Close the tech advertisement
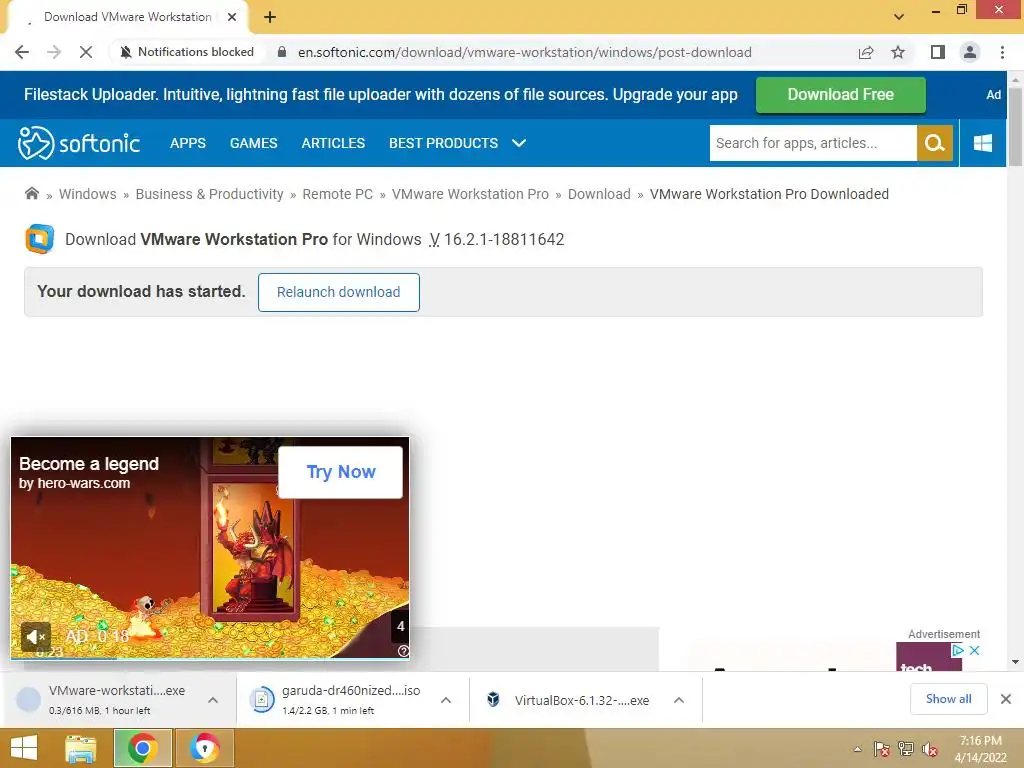Image resolution: width=1024 pixels, height=768 pixels. [x=974, y=650]
